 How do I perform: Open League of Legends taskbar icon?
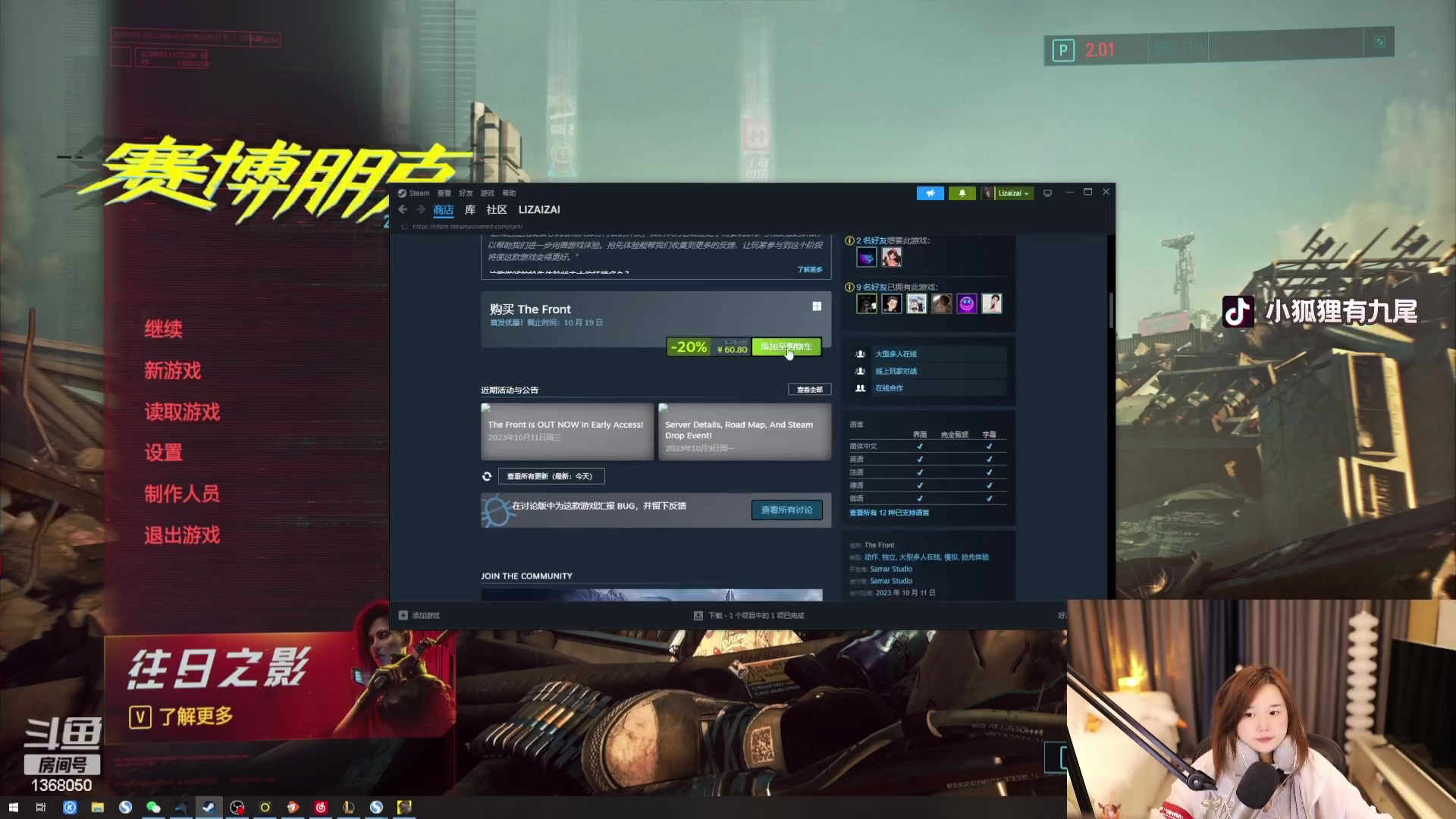(x=349, y=807)
